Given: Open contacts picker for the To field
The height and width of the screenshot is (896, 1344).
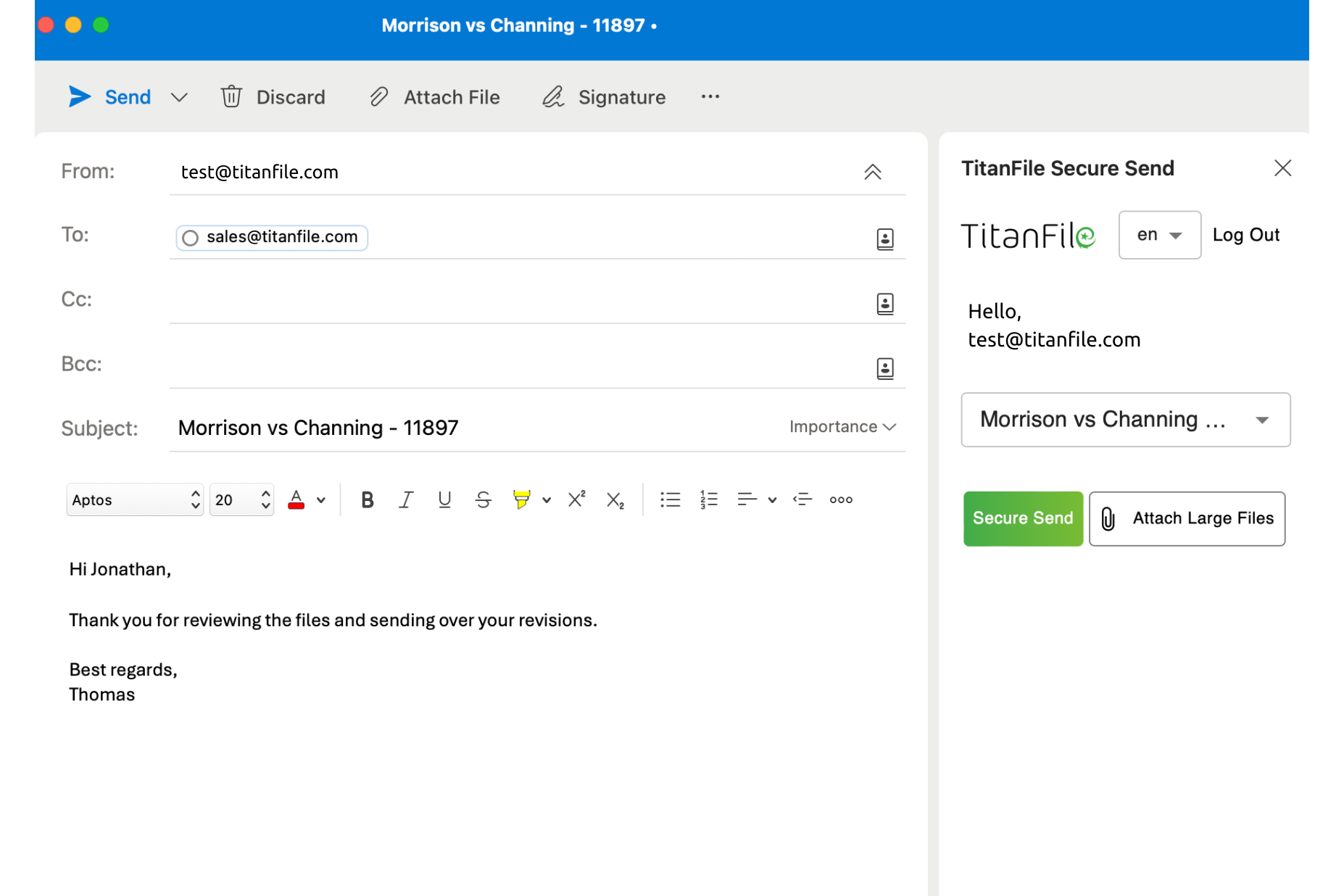Looking at the screenshot, I should point(885,239).
